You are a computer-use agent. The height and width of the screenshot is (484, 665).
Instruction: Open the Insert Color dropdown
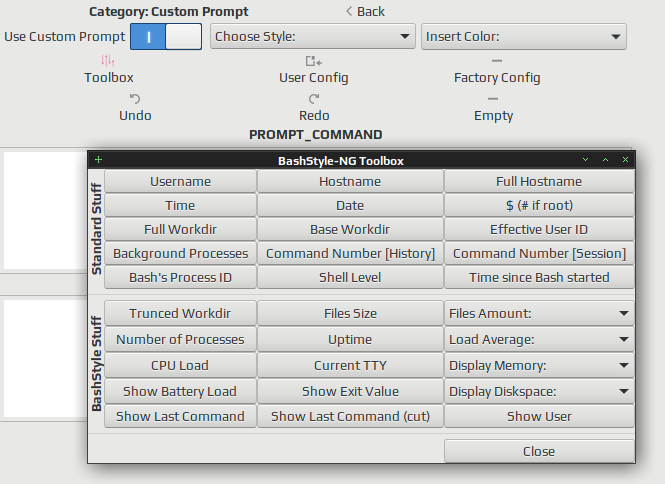(x=524, y=36)
